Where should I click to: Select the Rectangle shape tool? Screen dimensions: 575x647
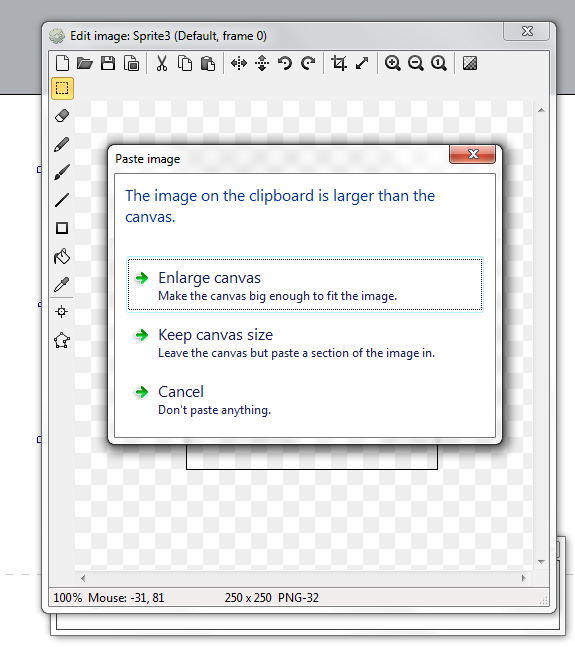62,228
